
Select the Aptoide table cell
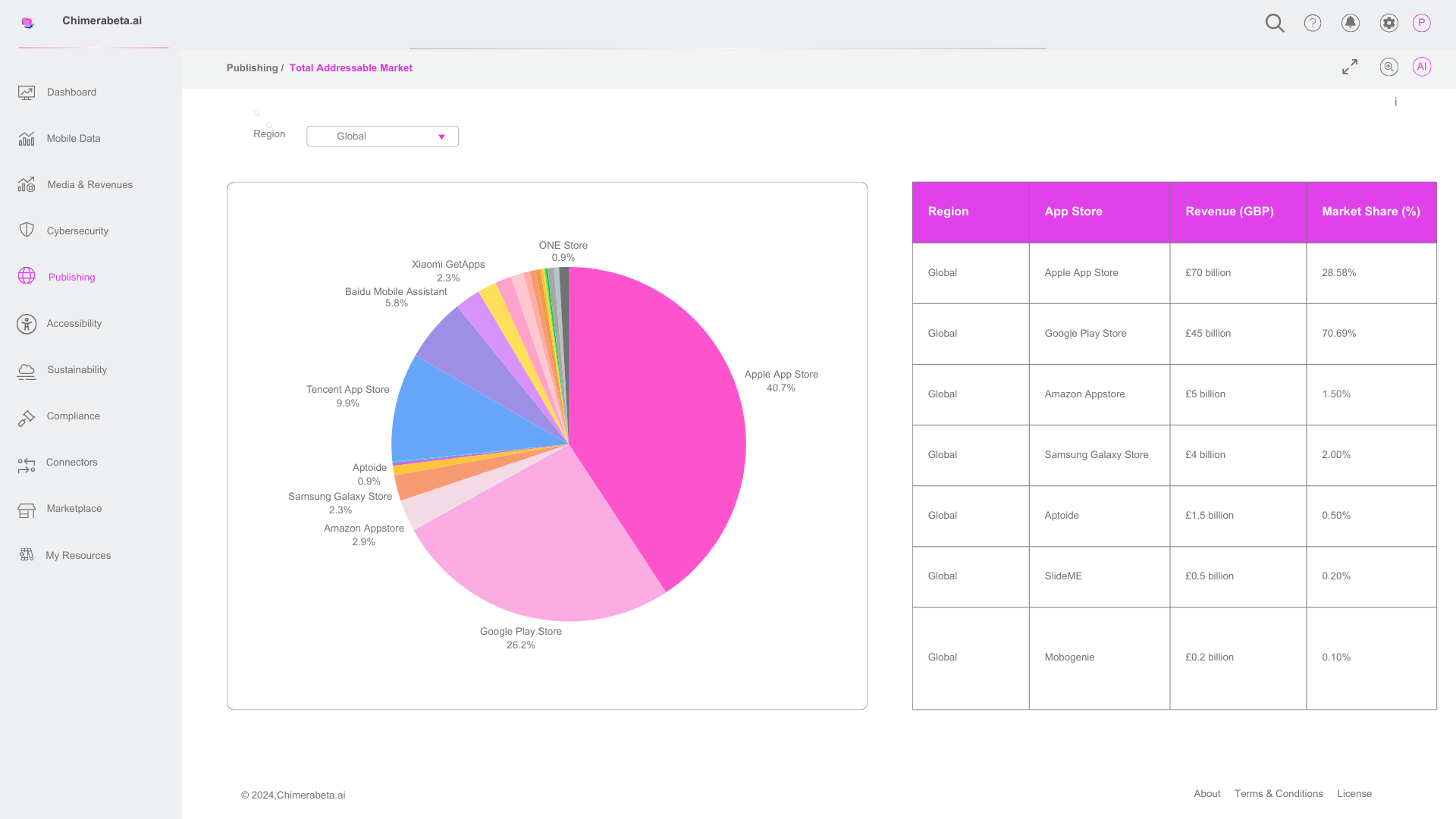click(1099, 516)
